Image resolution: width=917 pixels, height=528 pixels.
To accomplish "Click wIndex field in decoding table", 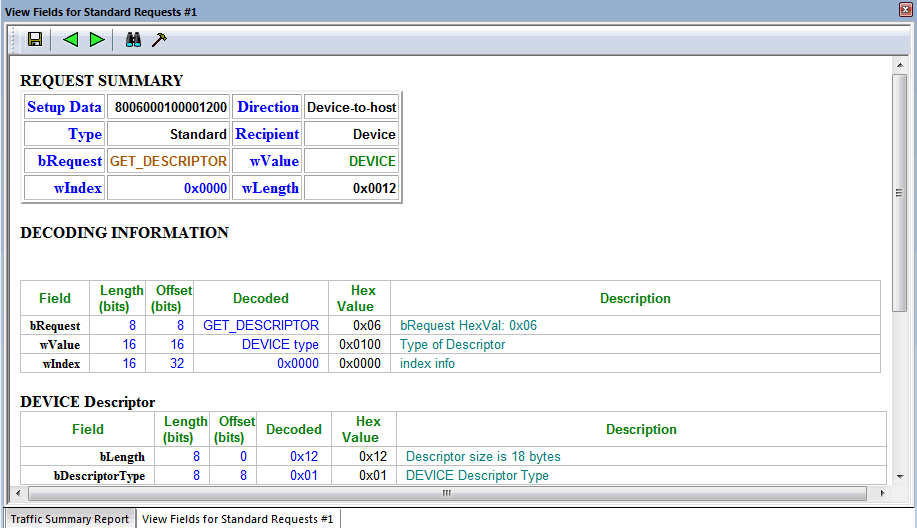I will [61, 364].
